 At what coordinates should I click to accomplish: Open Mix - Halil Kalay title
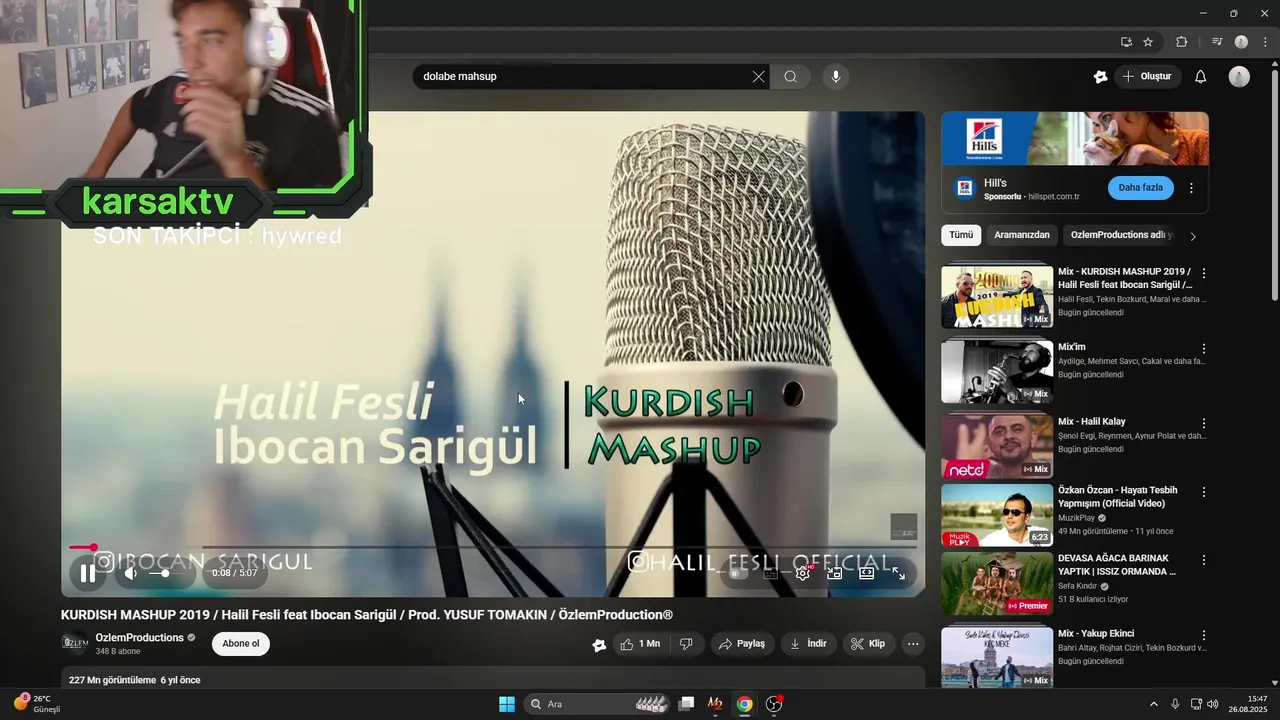click(1092, 422)
